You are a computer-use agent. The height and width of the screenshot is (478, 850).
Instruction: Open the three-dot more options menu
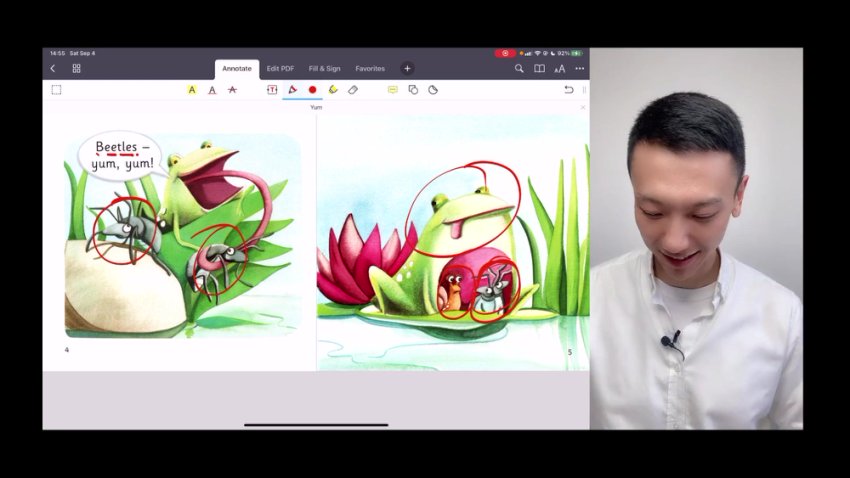(579, 69)
